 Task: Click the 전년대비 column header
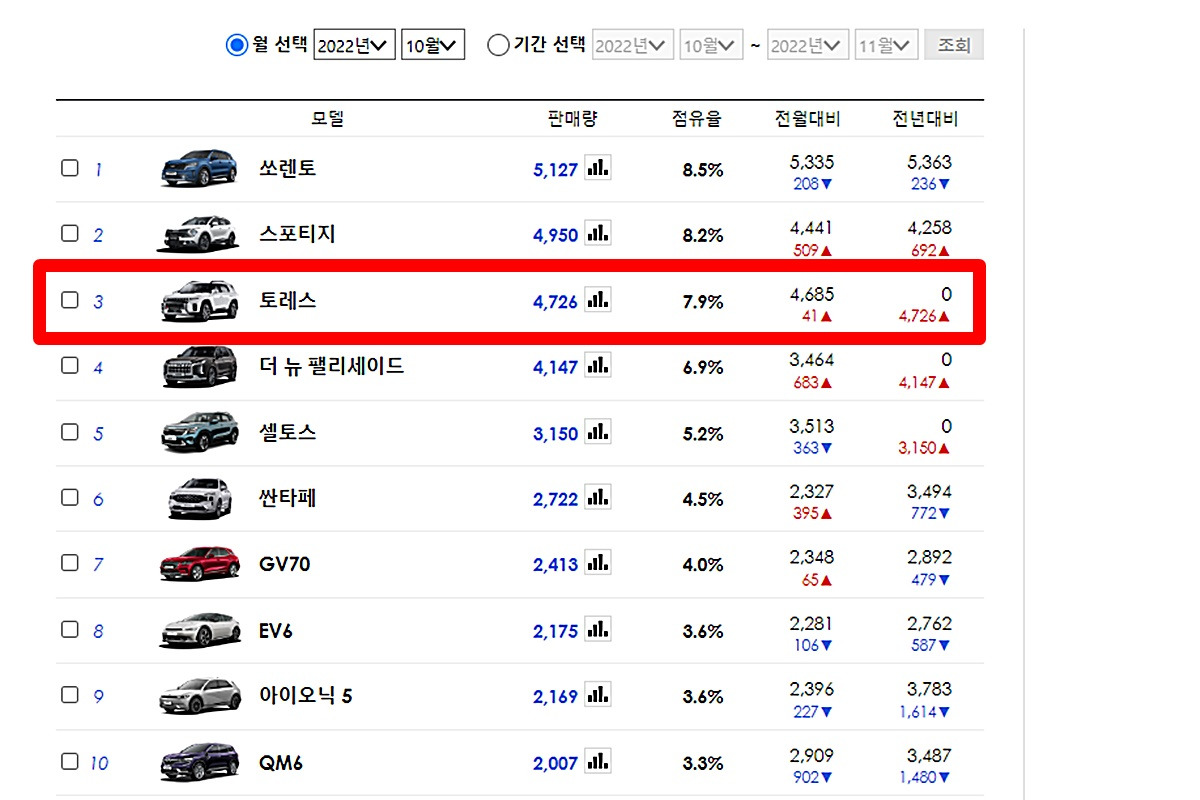click(x=925, y=119)
